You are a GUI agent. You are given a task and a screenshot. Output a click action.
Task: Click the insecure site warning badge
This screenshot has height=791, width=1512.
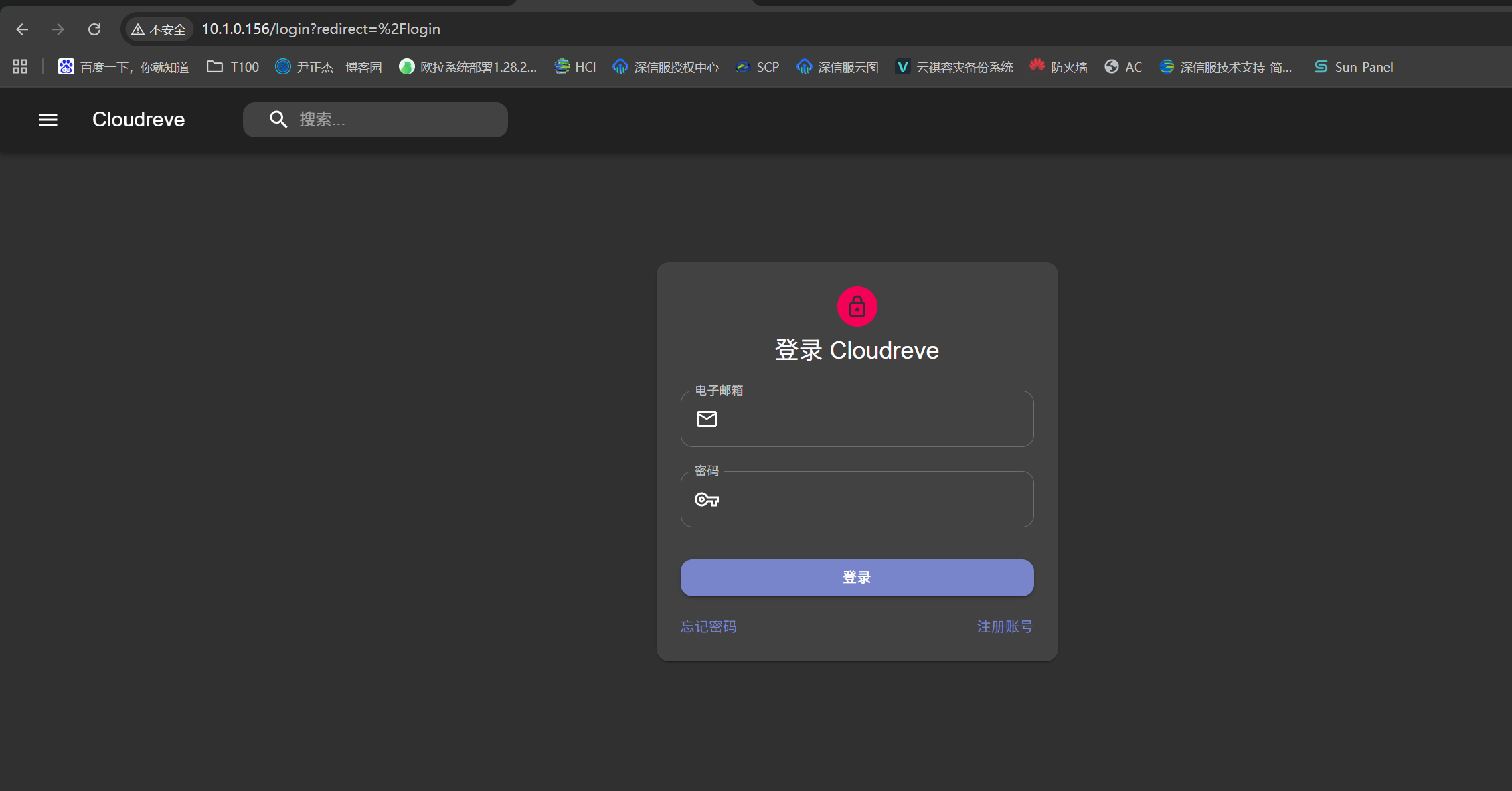tap(159, 29)
